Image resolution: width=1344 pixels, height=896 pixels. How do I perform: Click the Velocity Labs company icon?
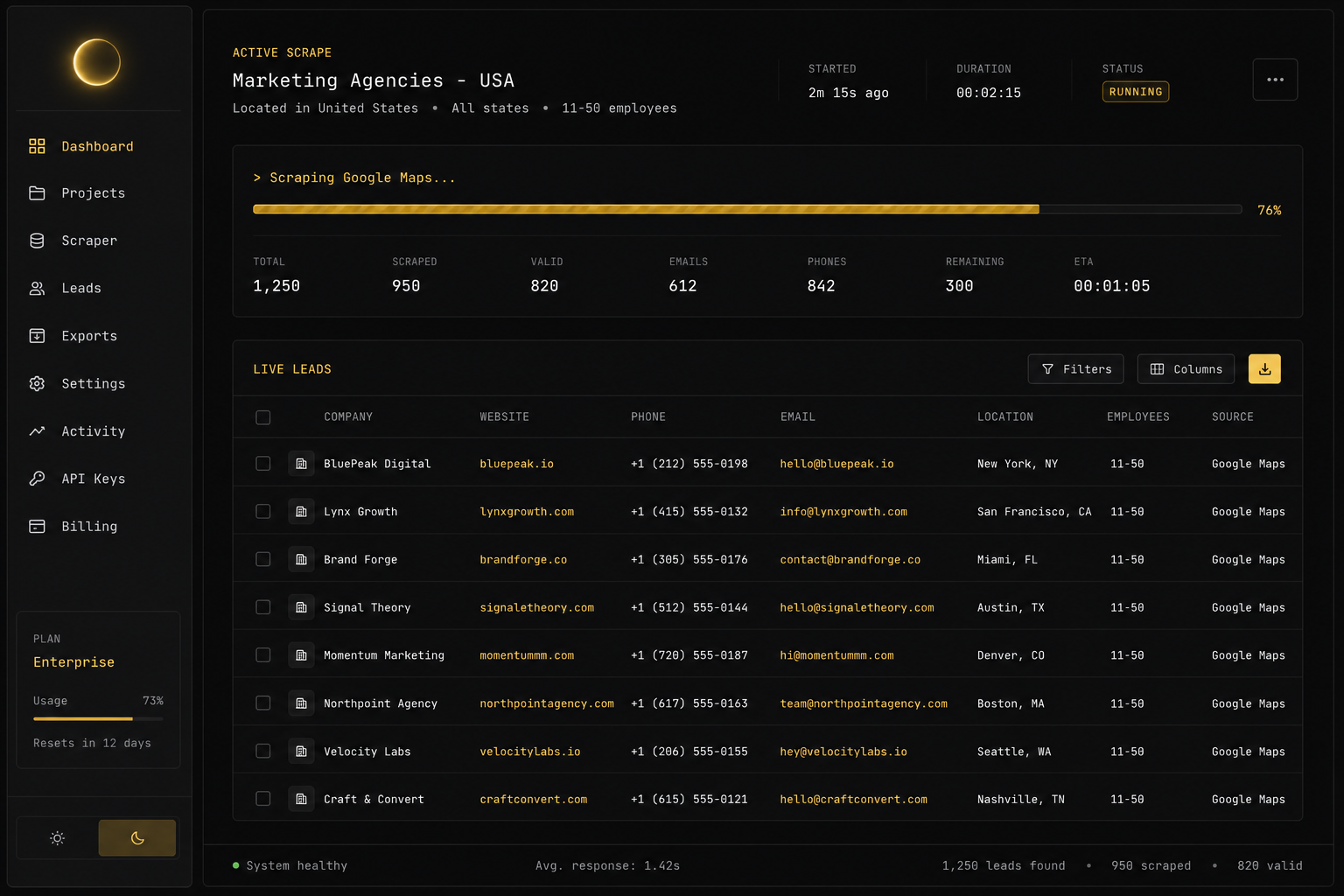pos(301,751)
